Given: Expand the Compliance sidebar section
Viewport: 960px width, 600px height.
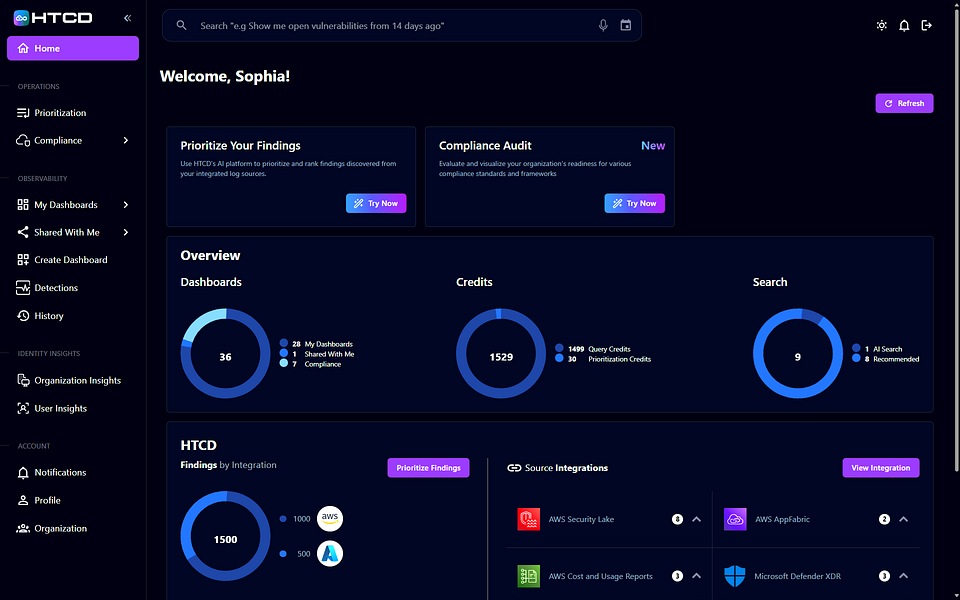Looking at the screenshot, I should pos(127,140).
